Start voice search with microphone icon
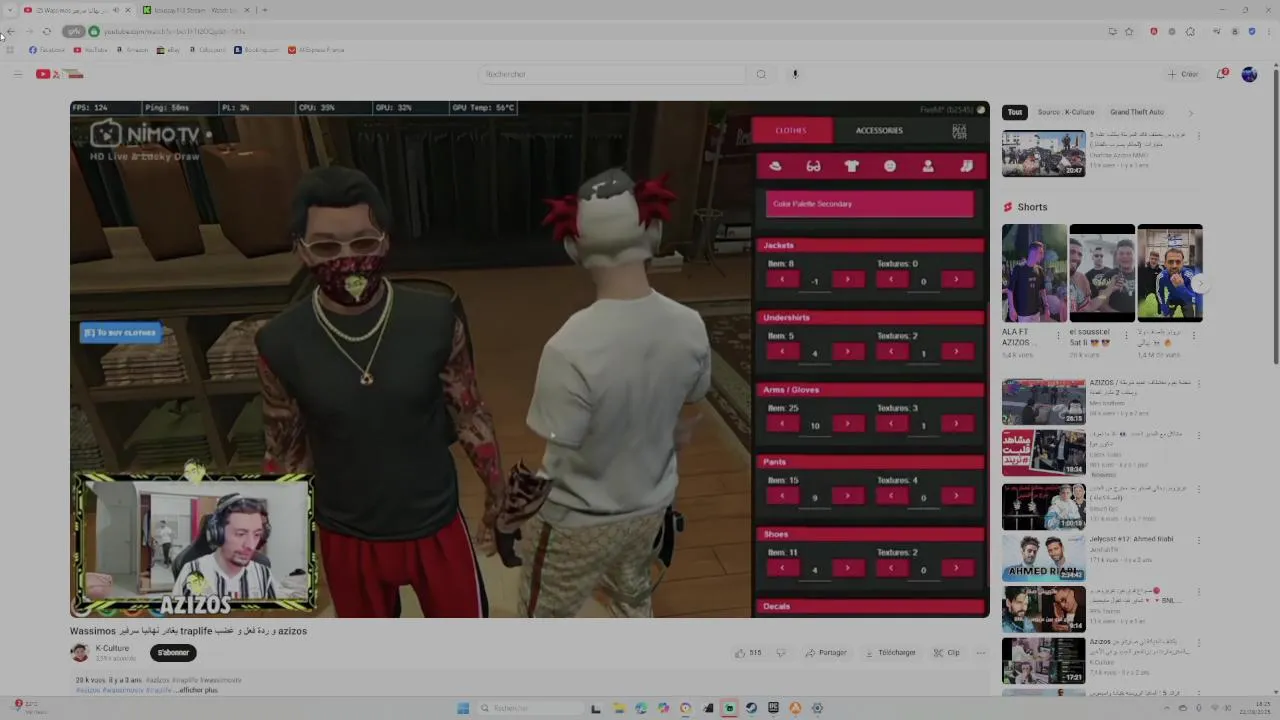The height and width of the screenshot is (720, 1280). (795, 74)
